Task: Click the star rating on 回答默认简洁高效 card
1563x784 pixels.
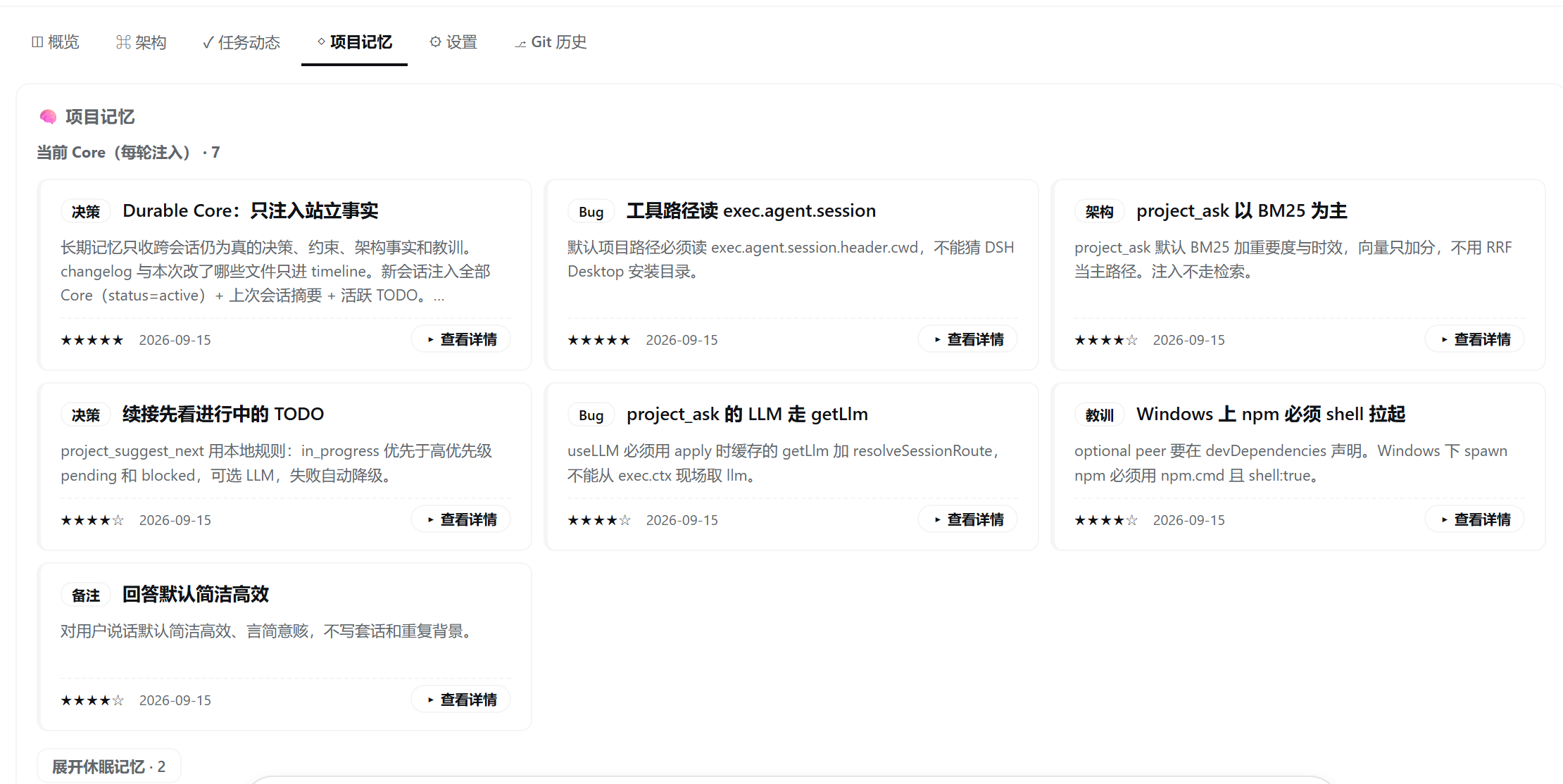Action: point(92,700)
